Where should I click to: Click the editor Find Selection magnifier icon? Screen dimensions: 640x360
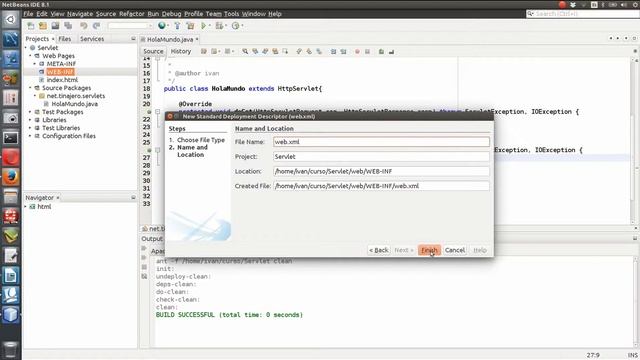[x=245, y=51]
